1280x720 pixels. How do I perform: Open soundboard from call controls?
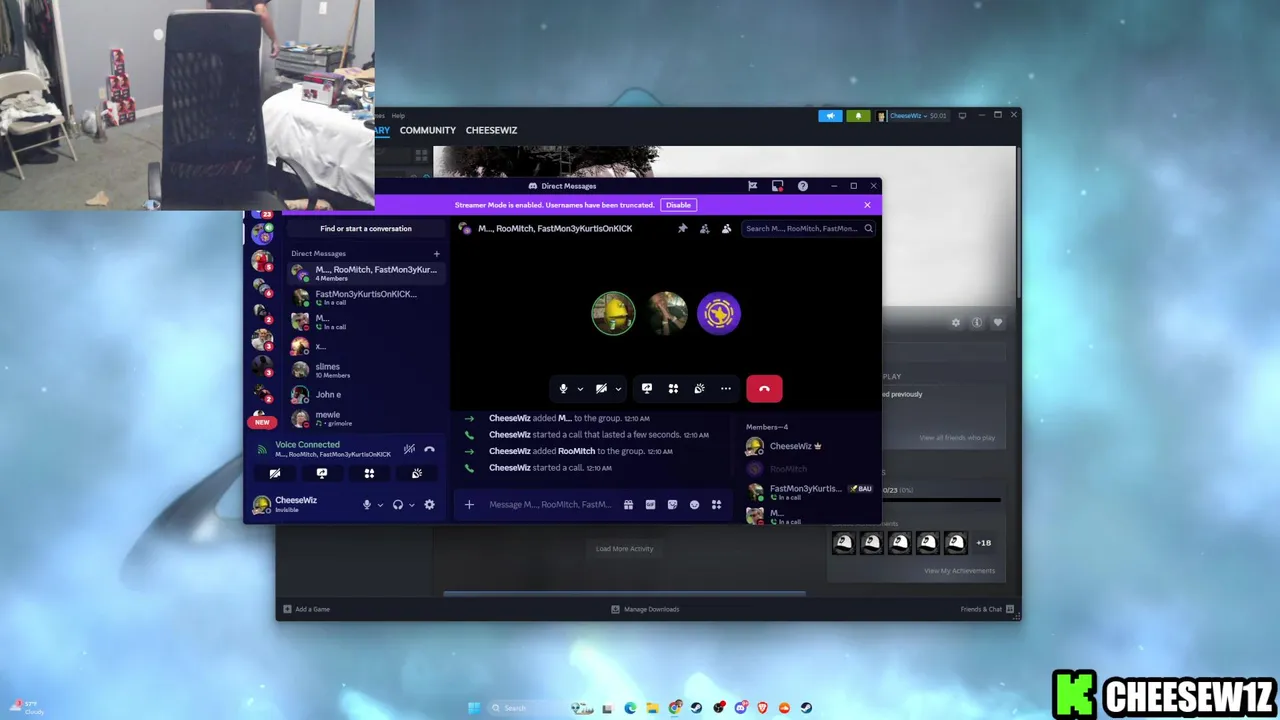pyautogui.click(x=699, y=389)
